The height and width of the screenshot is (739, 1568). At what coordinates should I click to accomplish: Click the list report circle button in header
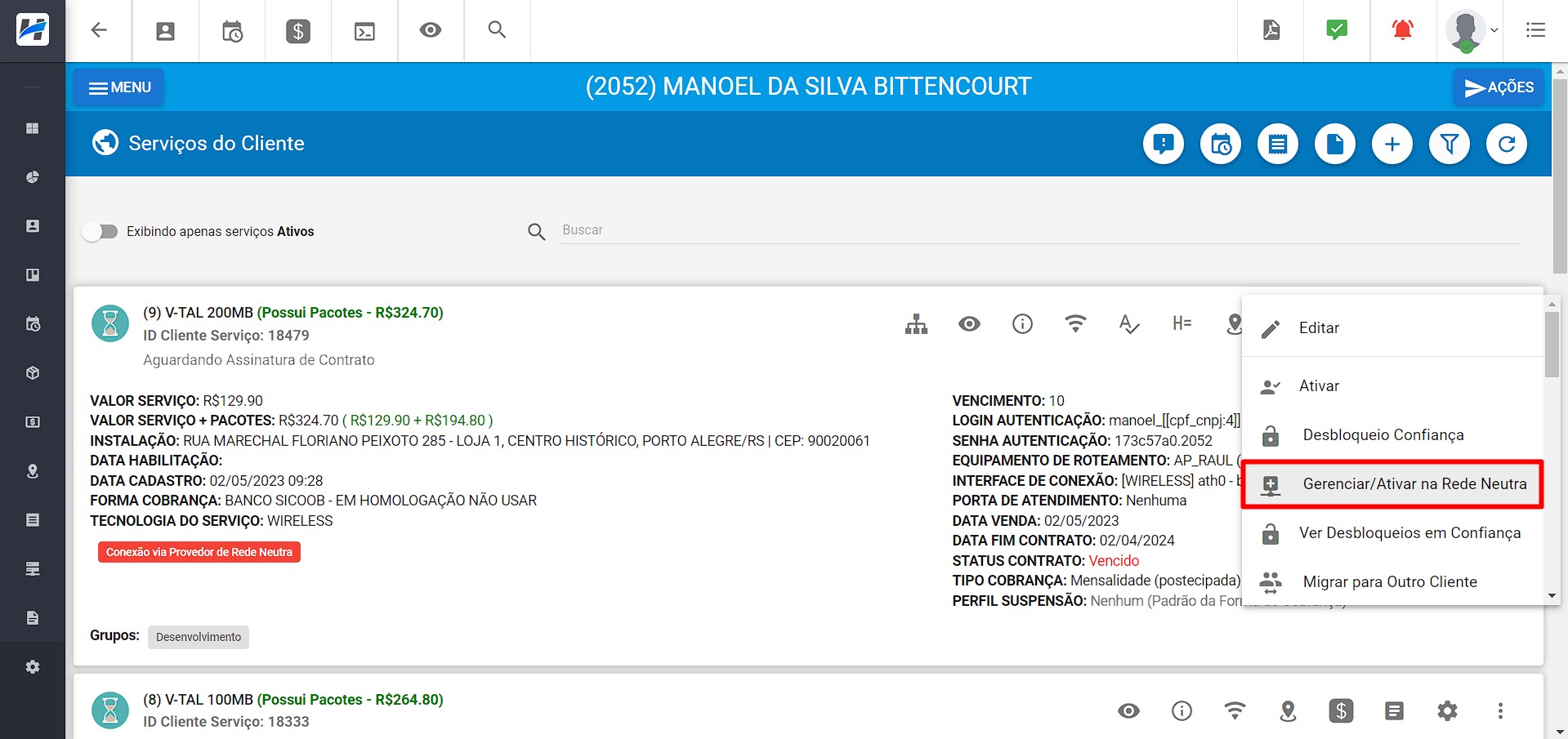tap(1278, 145)
